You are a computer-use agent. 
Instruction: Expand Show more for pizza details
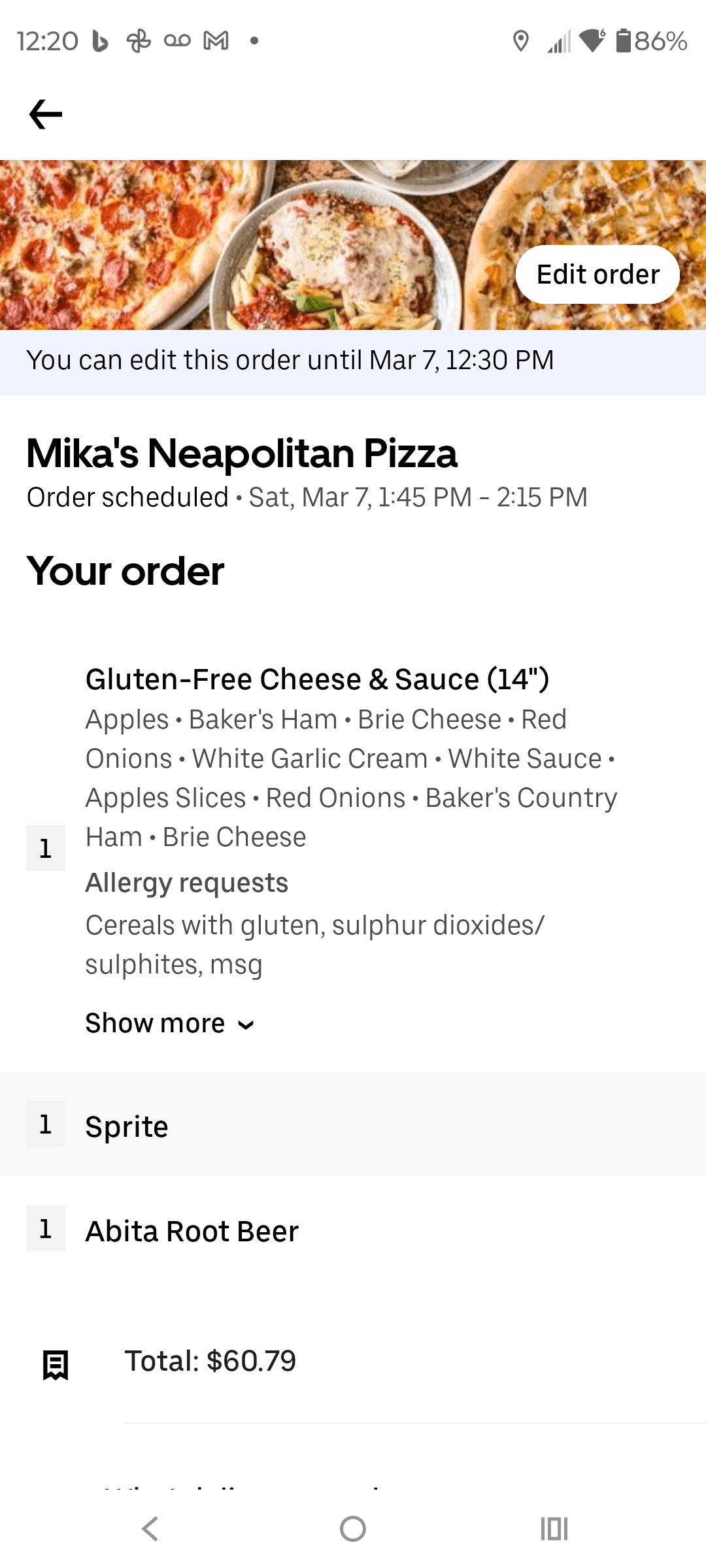point(156,1023)
